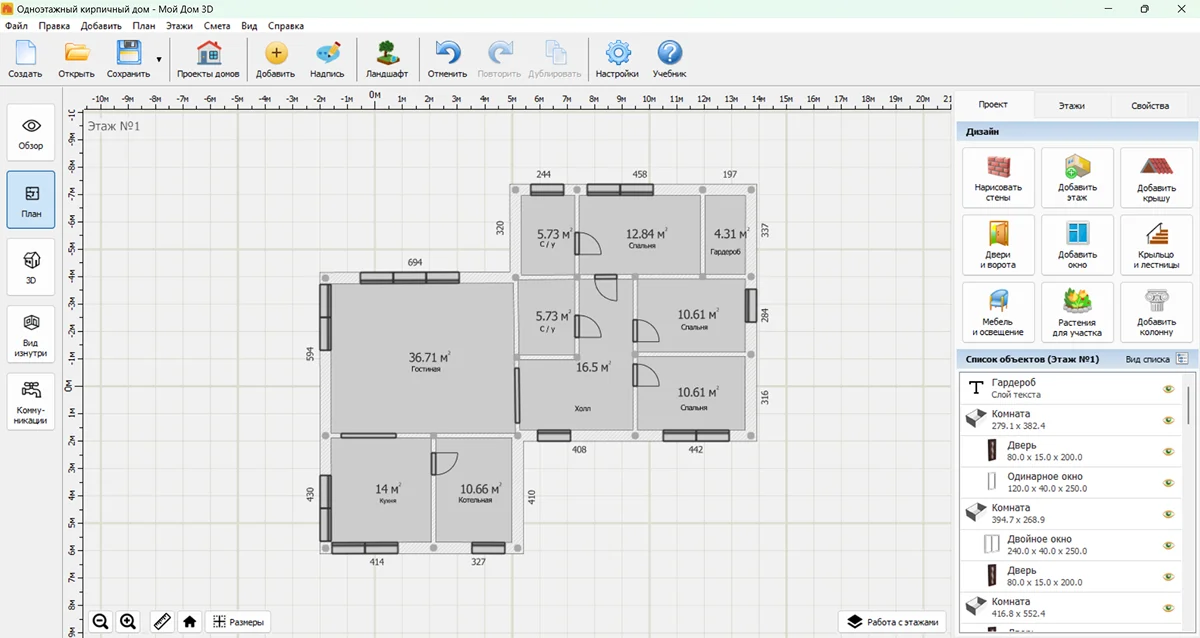Click Добавить крышу roof tool
Screen dimensions: 1200x638
coord(1156,178)
